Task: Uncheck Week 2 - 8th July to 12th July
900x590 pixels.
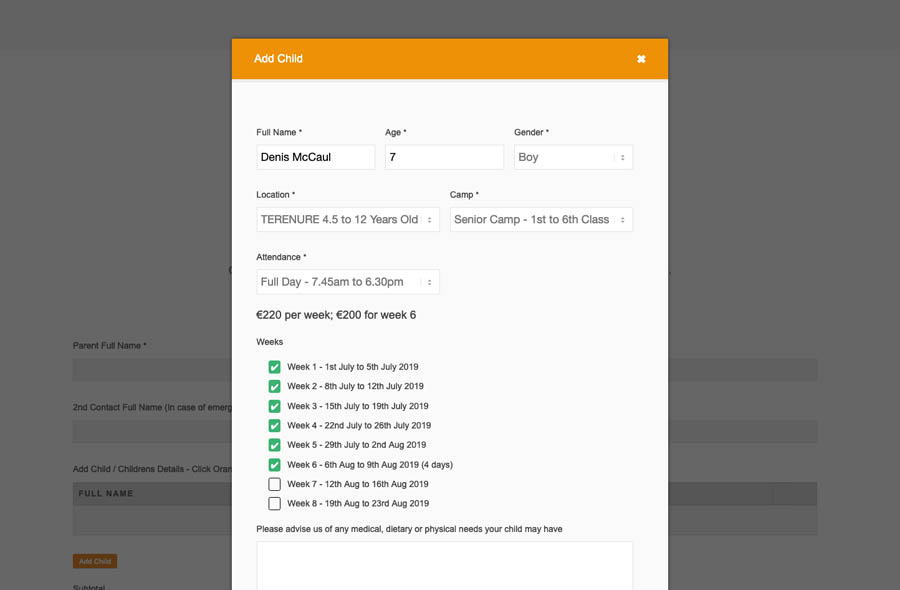Action: pos(274,386)
